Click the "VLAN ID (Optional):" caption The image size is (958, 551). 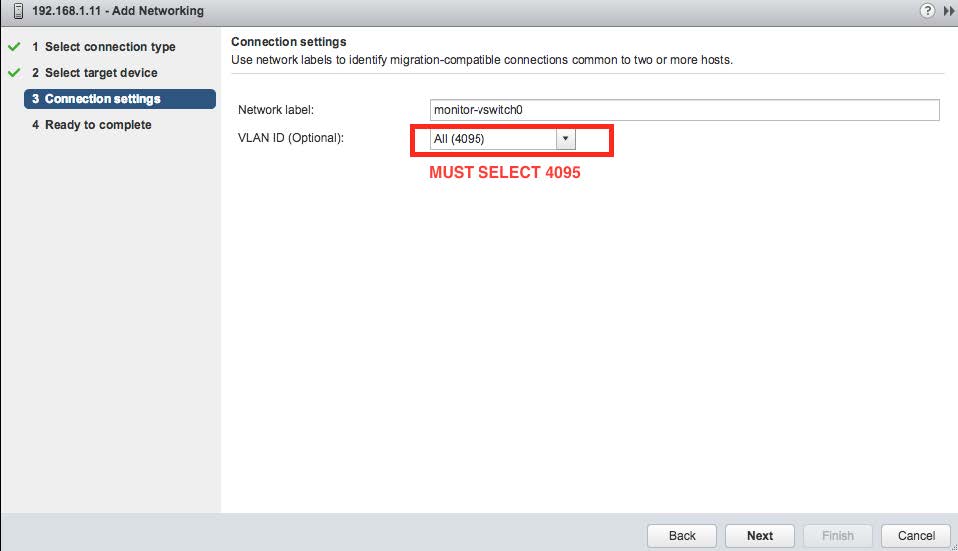coord(291,138)
